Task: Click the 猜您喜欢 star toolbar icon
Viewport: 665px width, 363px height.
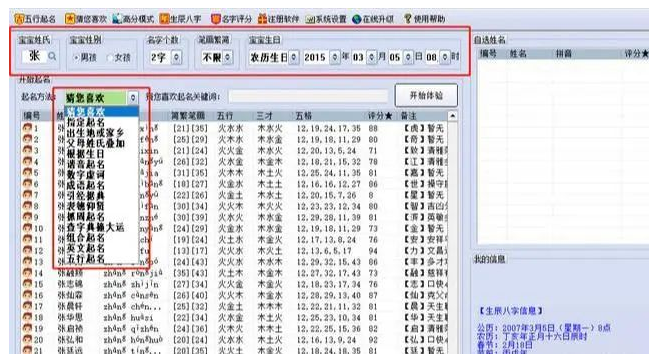Action: [70, 19]
